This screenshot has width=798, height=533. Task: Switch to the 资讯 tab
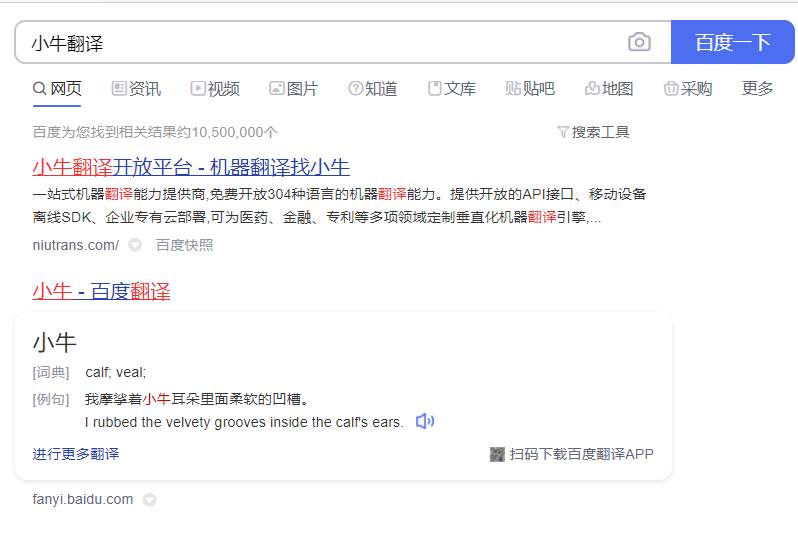[x=136, y=89]
